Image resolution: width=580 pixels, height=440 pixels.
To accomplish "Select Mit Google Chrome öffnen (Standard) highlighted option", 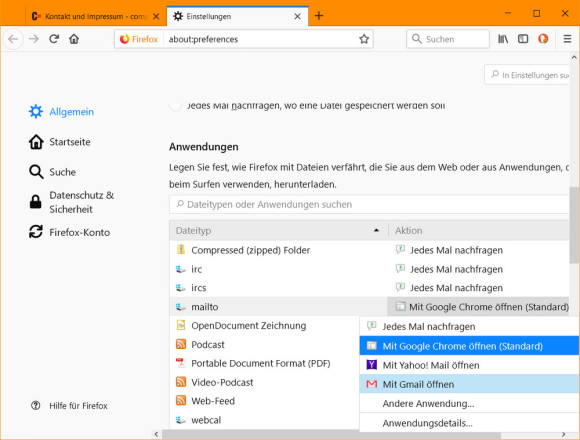I will [469, 346].
